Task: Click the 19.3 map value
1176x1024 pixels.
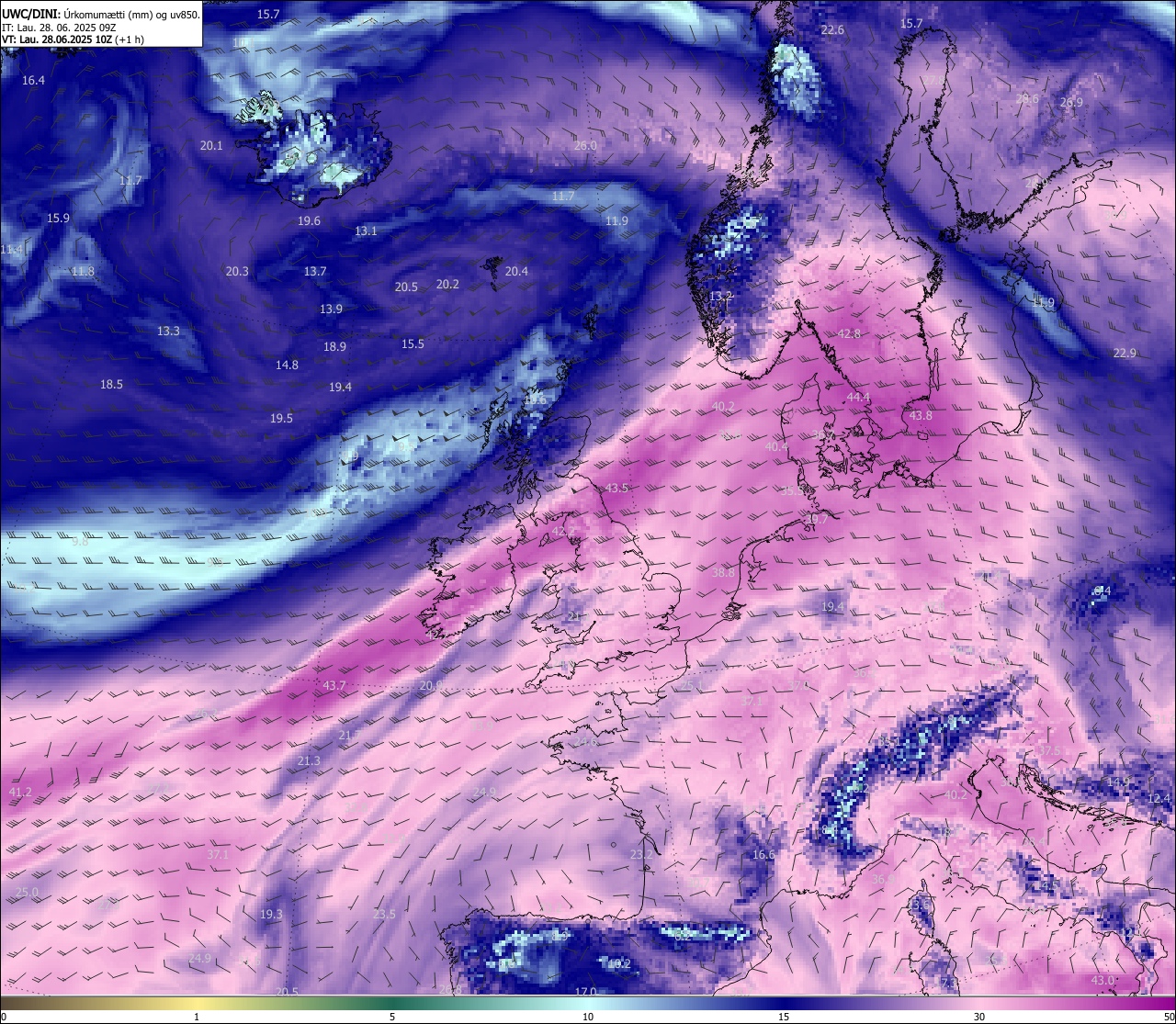Action: (271, 915)
